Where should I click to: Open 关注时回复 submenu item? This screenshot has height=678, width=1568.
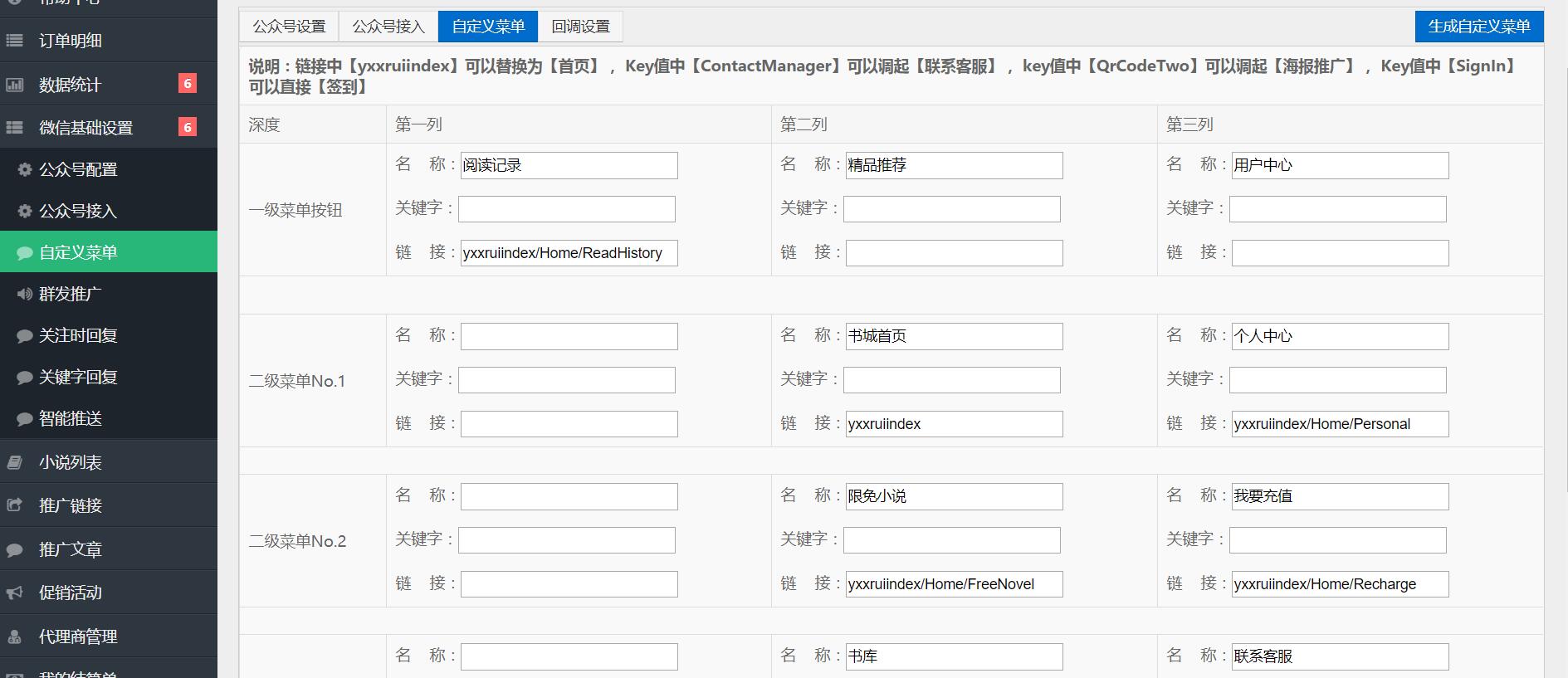109,335
